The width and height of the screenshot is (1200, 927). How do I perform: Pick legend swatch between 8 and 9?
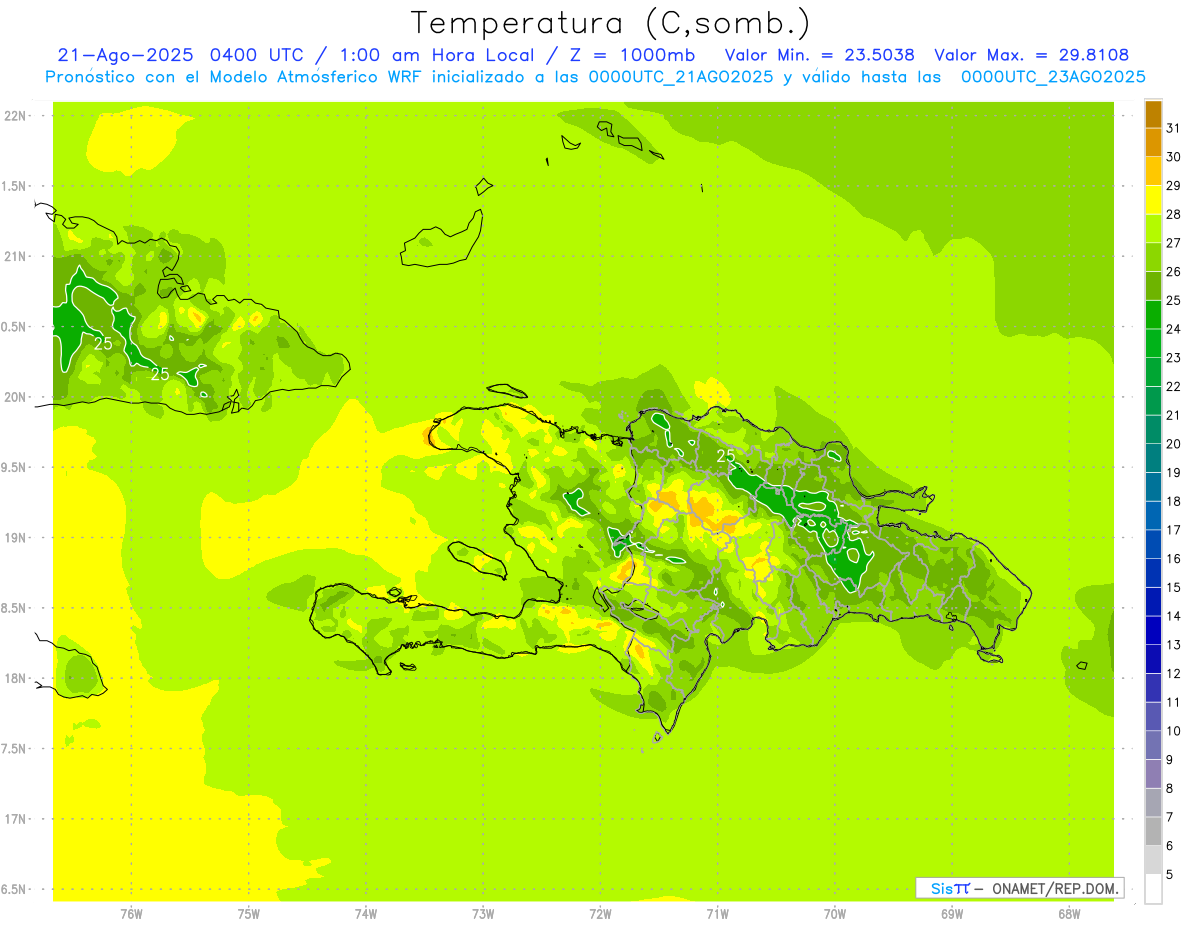pos(1153,773)
